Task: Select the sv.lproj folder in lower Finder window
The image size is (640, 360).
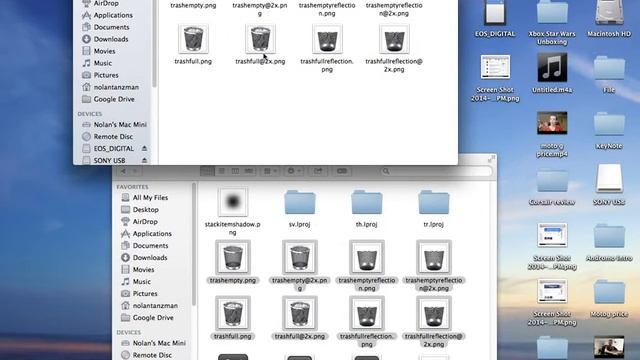Action: click(x=300, y=202)
